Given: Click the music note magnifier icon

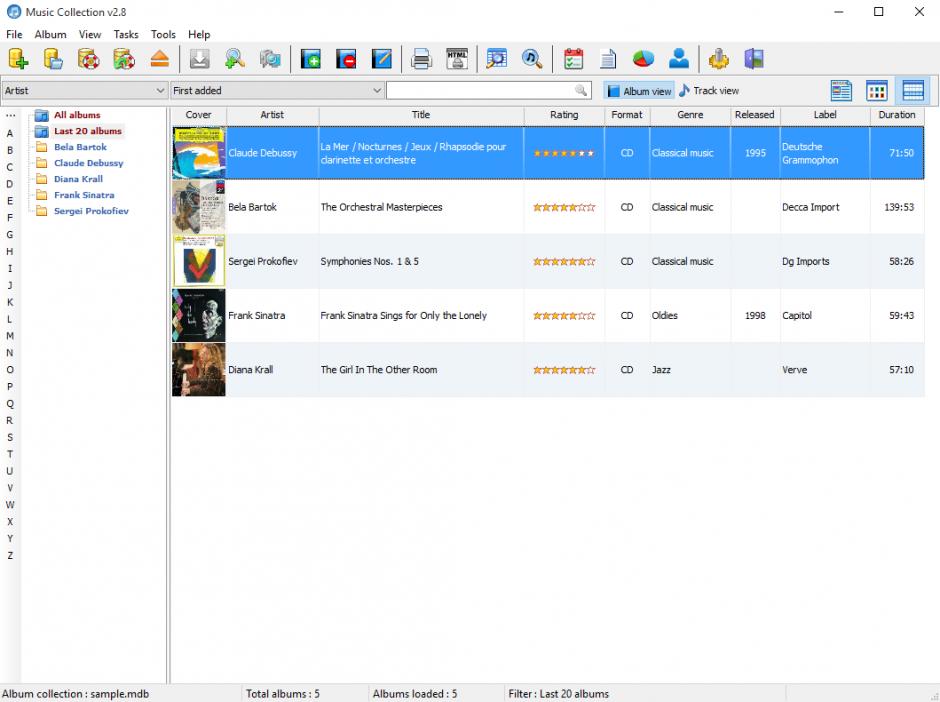Looking at the screenshot, I should [532, 59].
